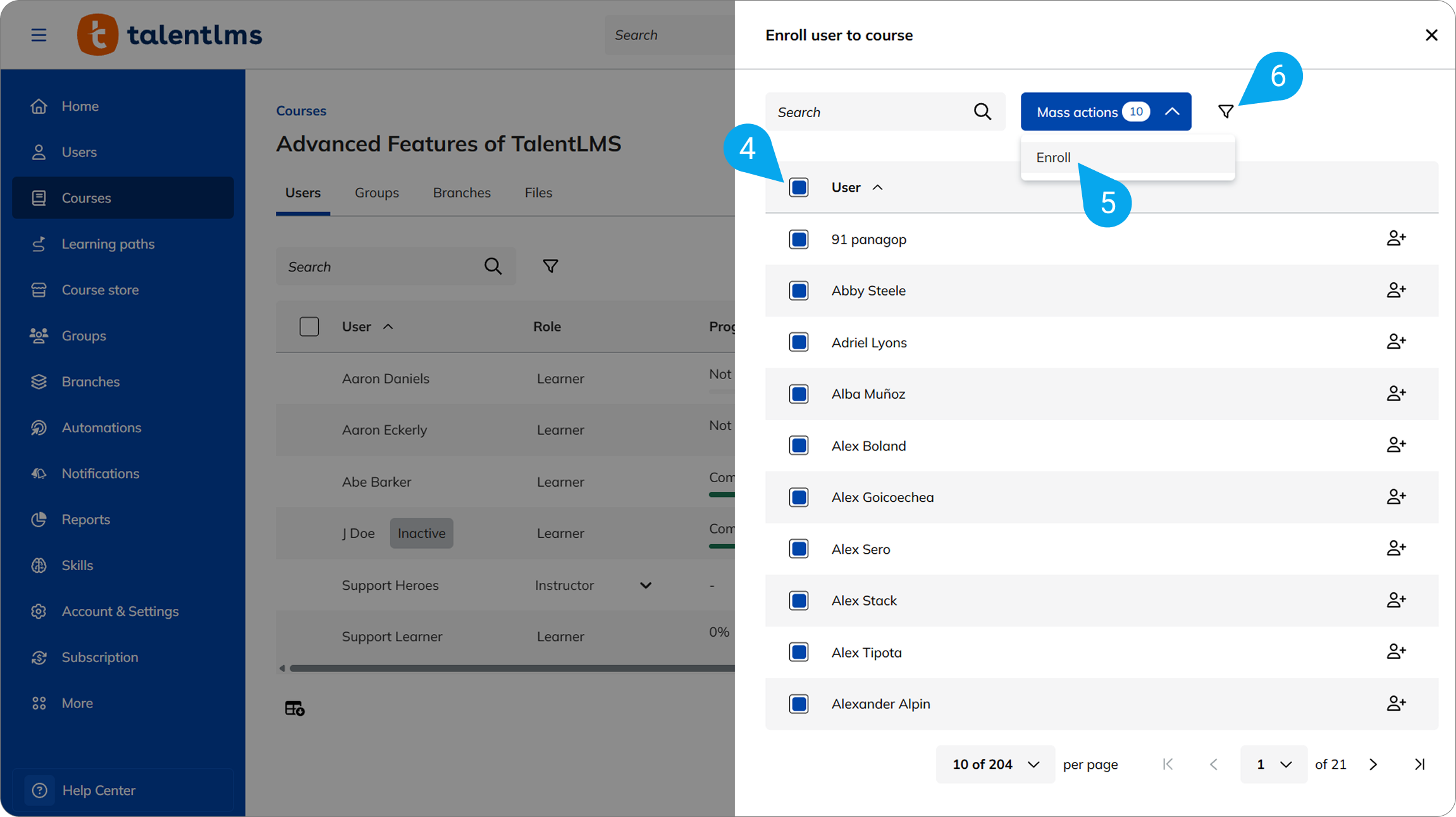The image size is (1456, 817).
Task: Open Home in the sidebar
Action: click(x=123, y=106)
